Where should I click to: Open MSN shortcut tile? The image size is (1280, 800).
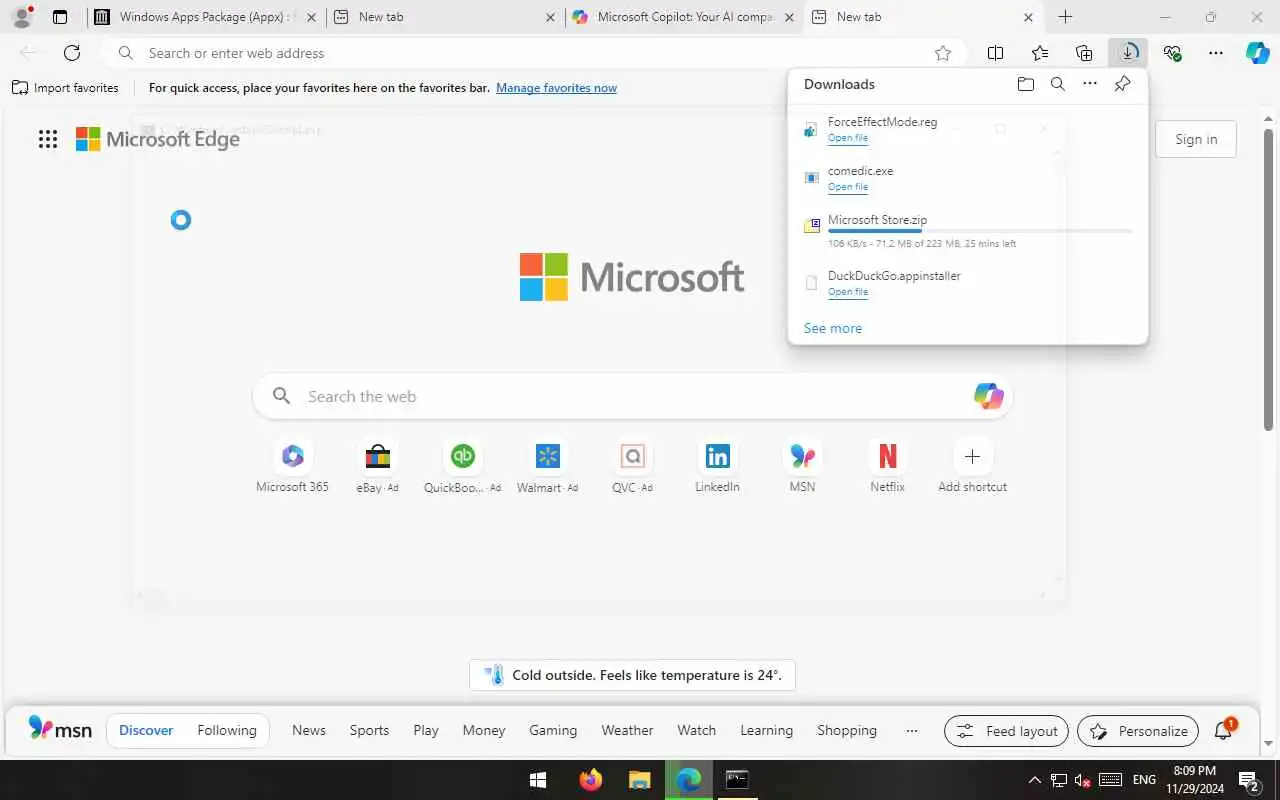click(x=802, y=466)
